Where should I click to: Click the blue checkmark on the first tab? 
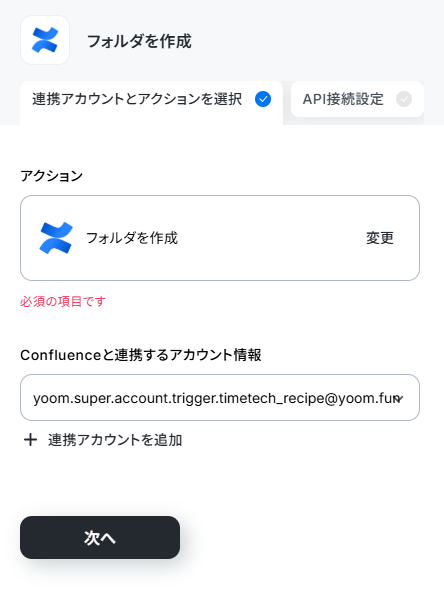263,99
